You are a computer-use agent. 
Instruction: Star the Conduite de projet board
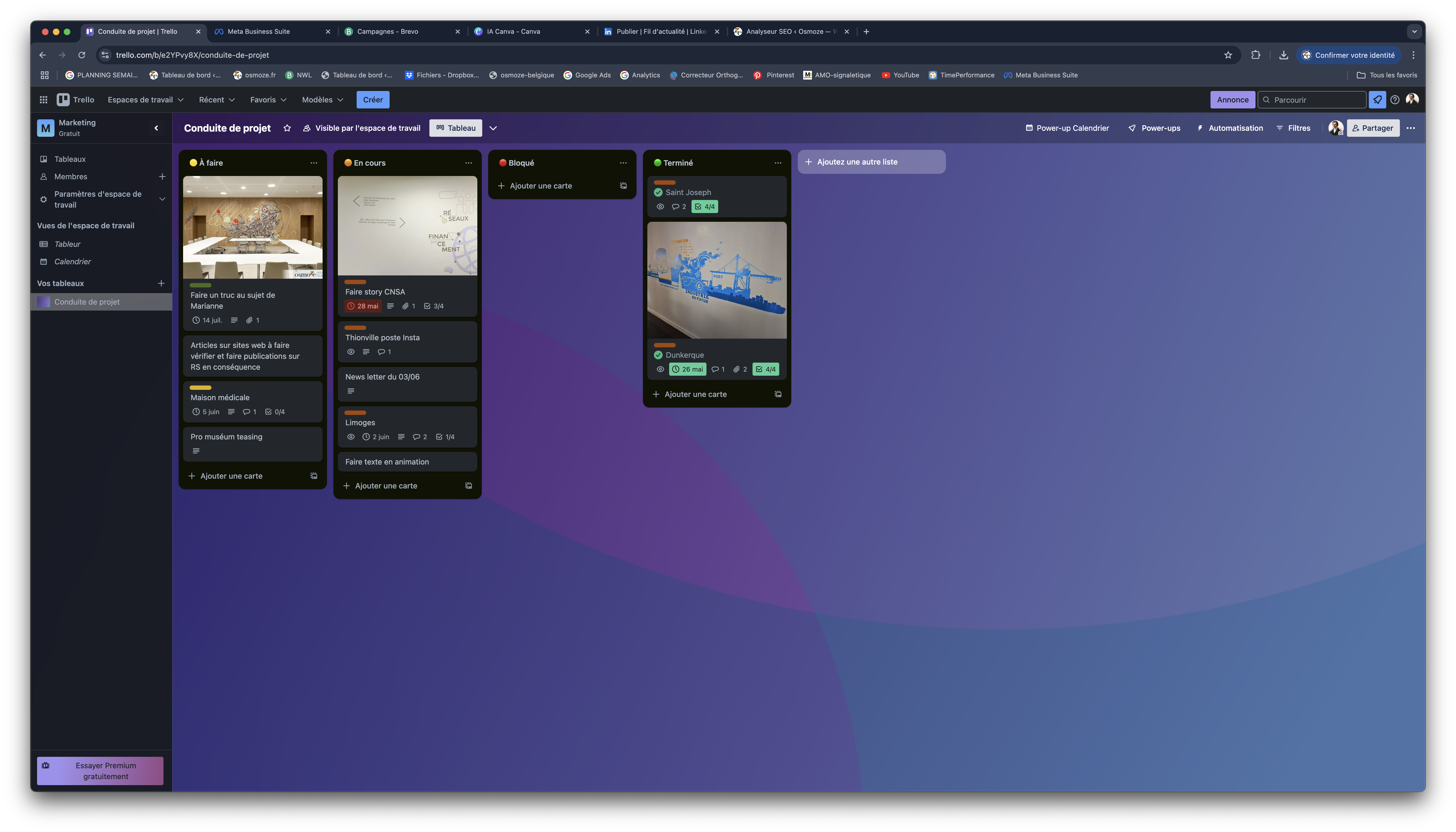point(287,128)
